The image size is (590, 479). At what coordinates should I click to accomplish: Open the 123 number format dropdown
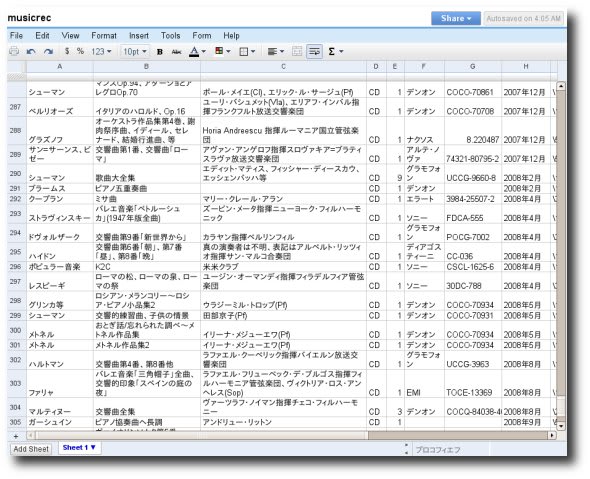pyautogui.click(x=101, y=51)
